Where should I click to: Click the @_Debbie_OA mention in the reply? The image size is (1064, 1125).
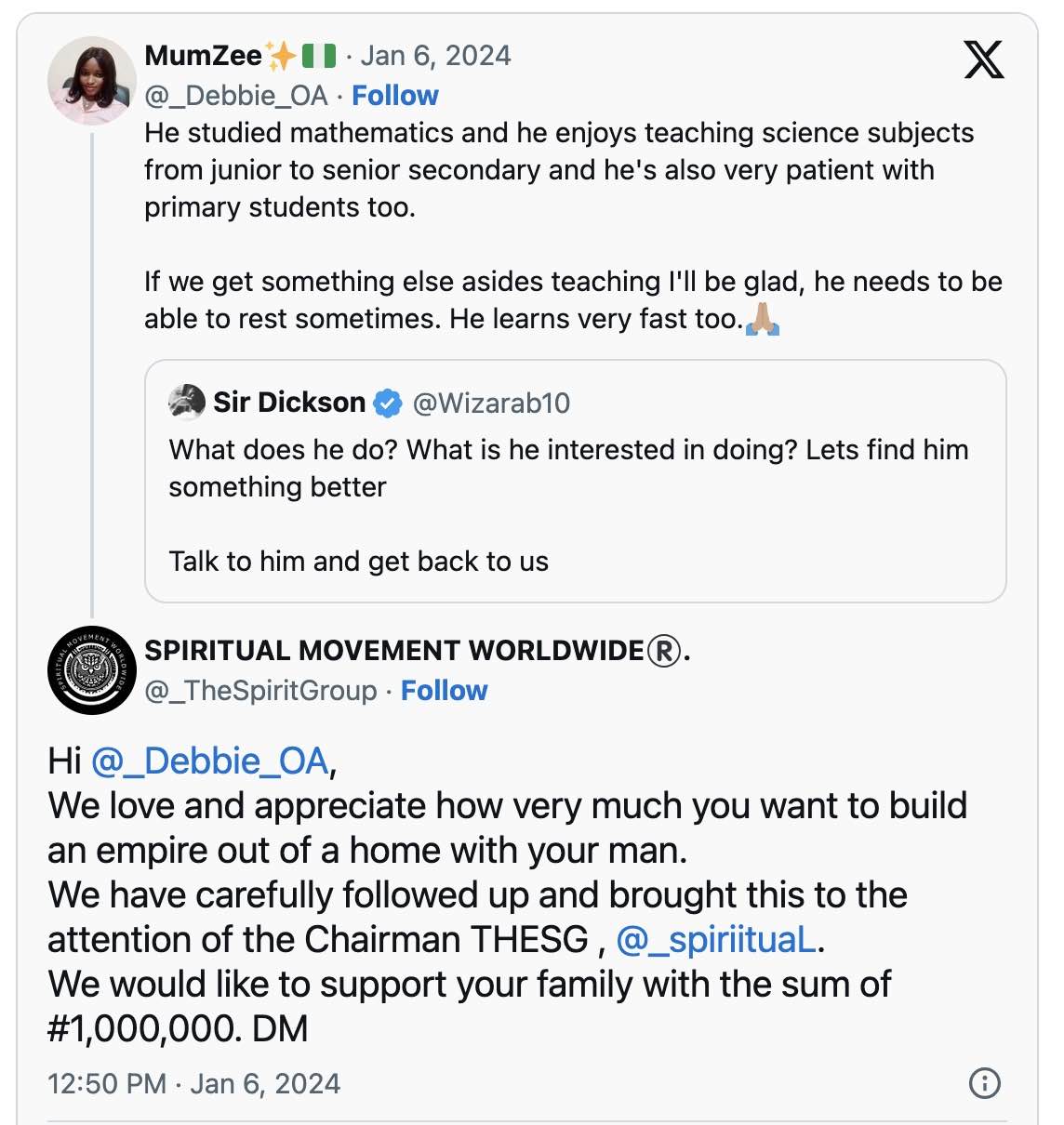coord(210,761)
